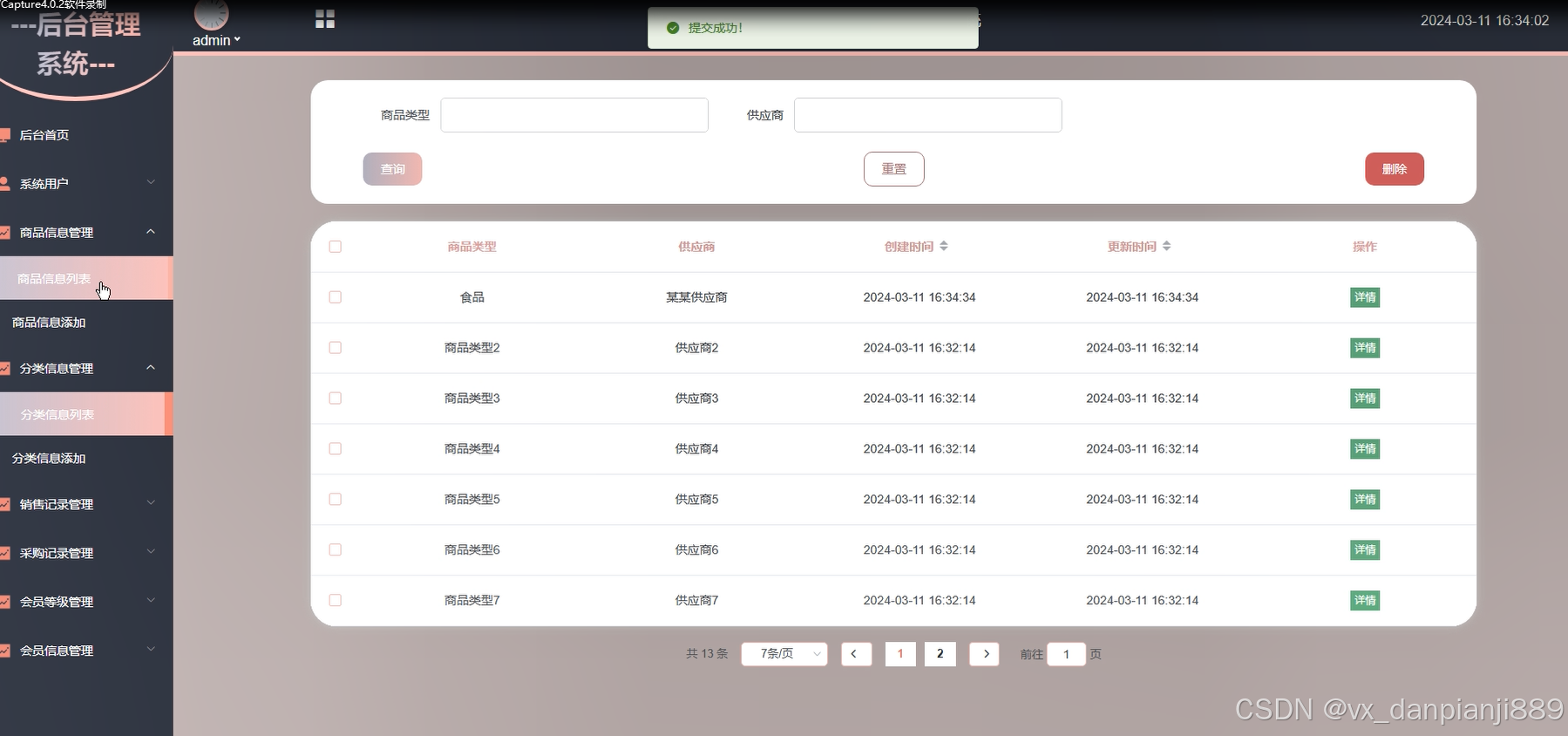
Task: Click the red 删除 delete button
Action: [x=1395, y=169]
